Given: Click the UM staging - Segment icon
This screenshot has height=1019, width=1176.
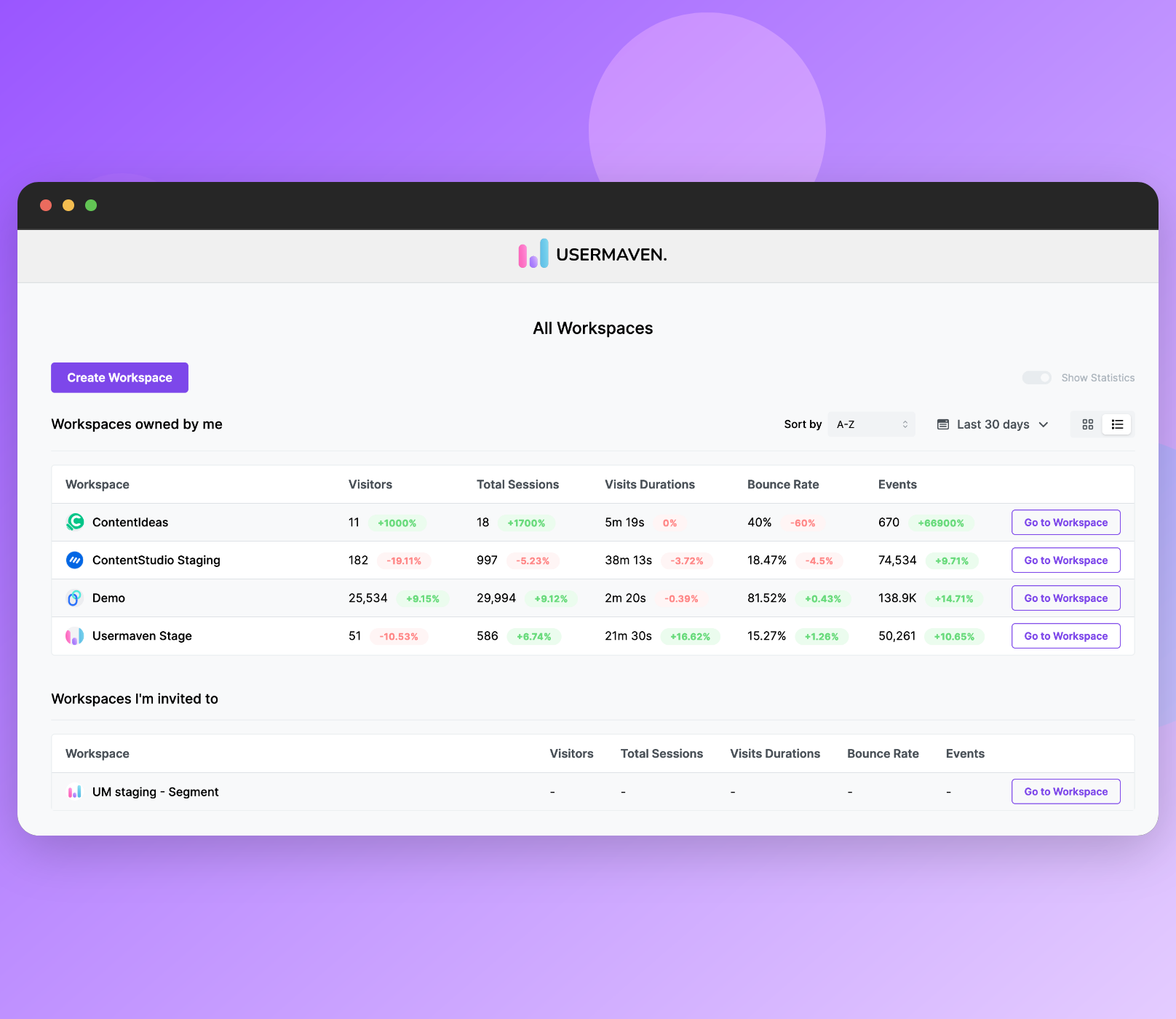Looking at the screenshot, I should click(x=75, y=791).
